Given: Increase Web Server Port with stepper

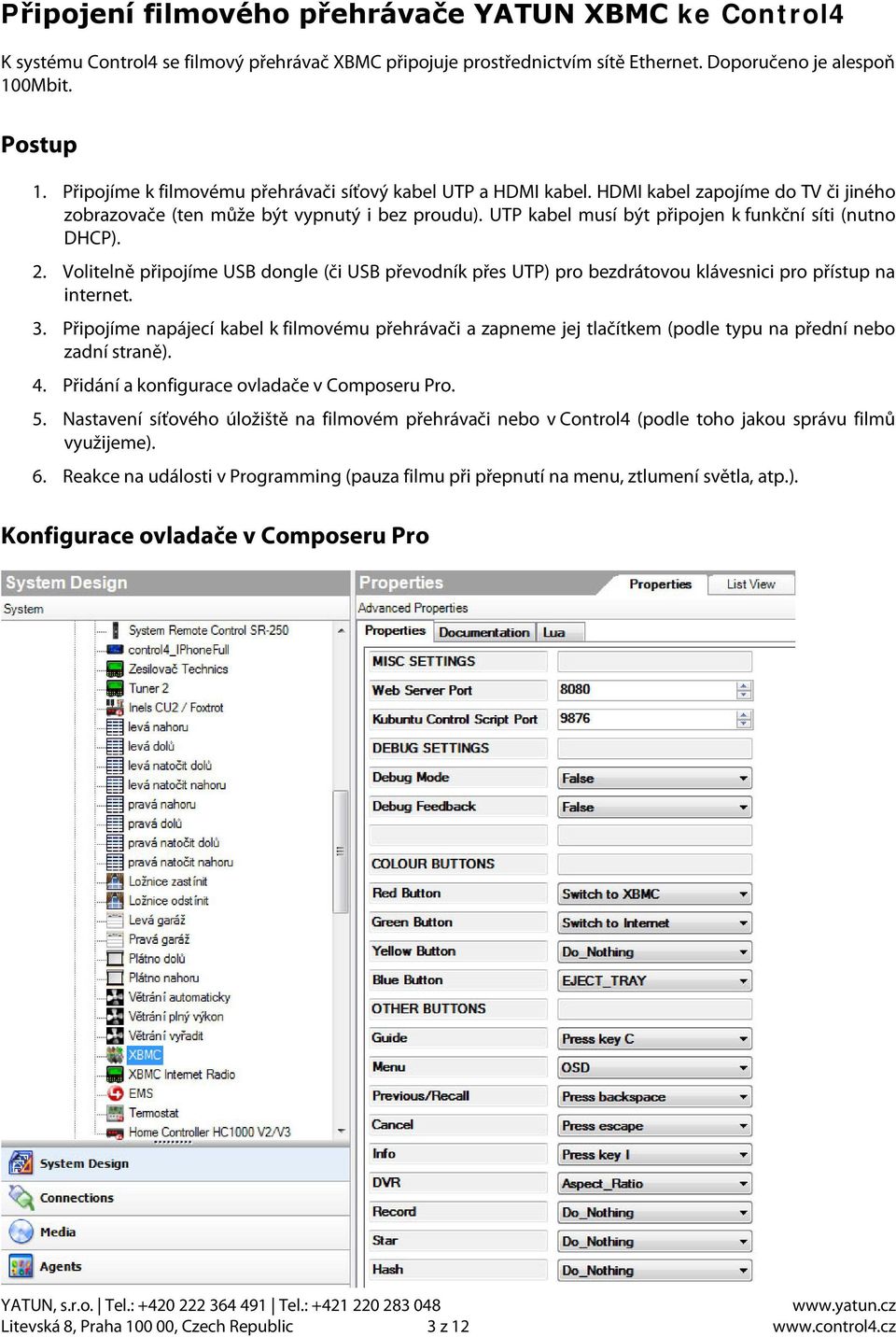Looking at the screenshot, I should [744, 685].
